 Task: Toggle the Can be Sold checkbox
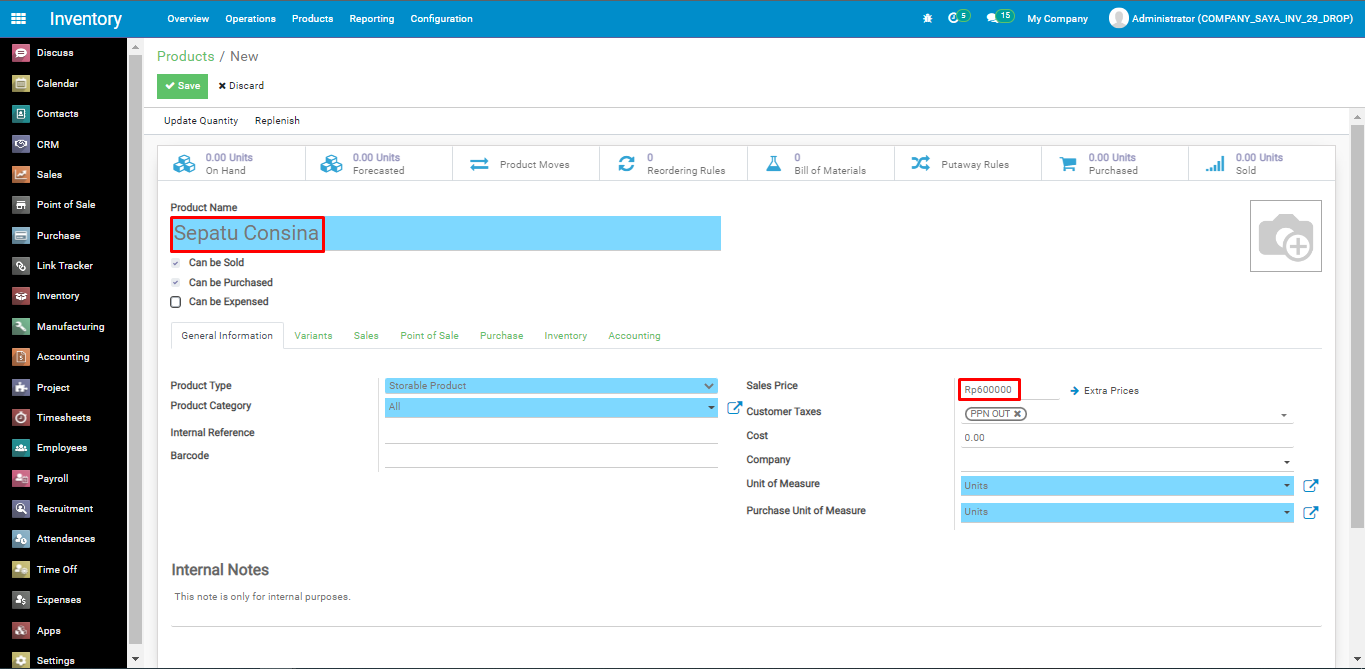[176, 263]
